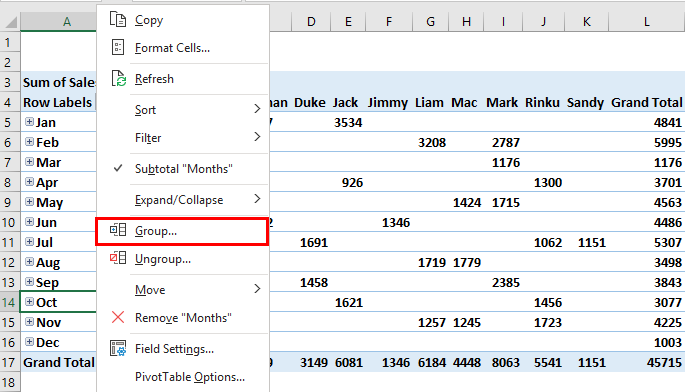The height and width of the screenshot is (392, 685).
Task: Expand the May row group
Action: click(29, 202)
